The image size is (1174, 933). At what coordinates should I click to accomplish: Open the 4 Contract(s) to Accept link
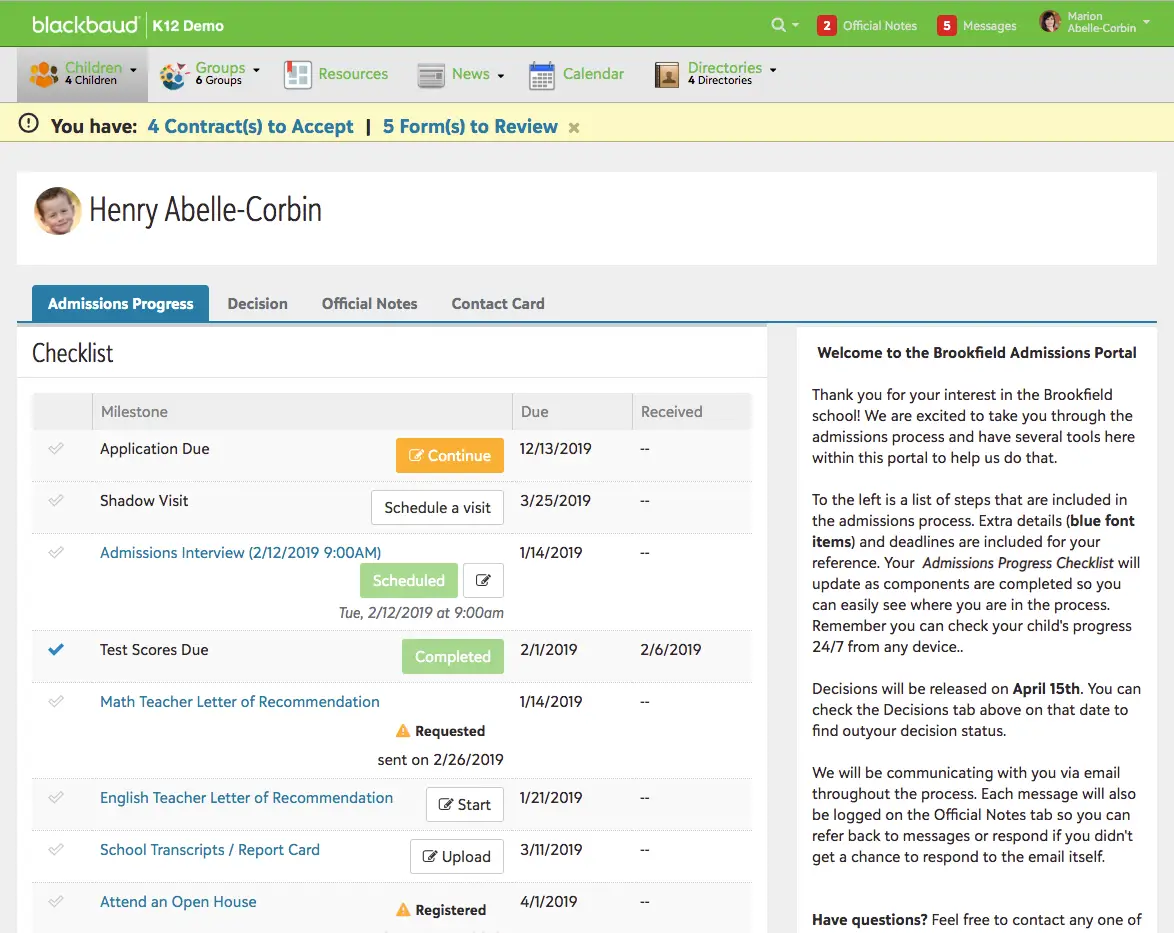[249, 127]
